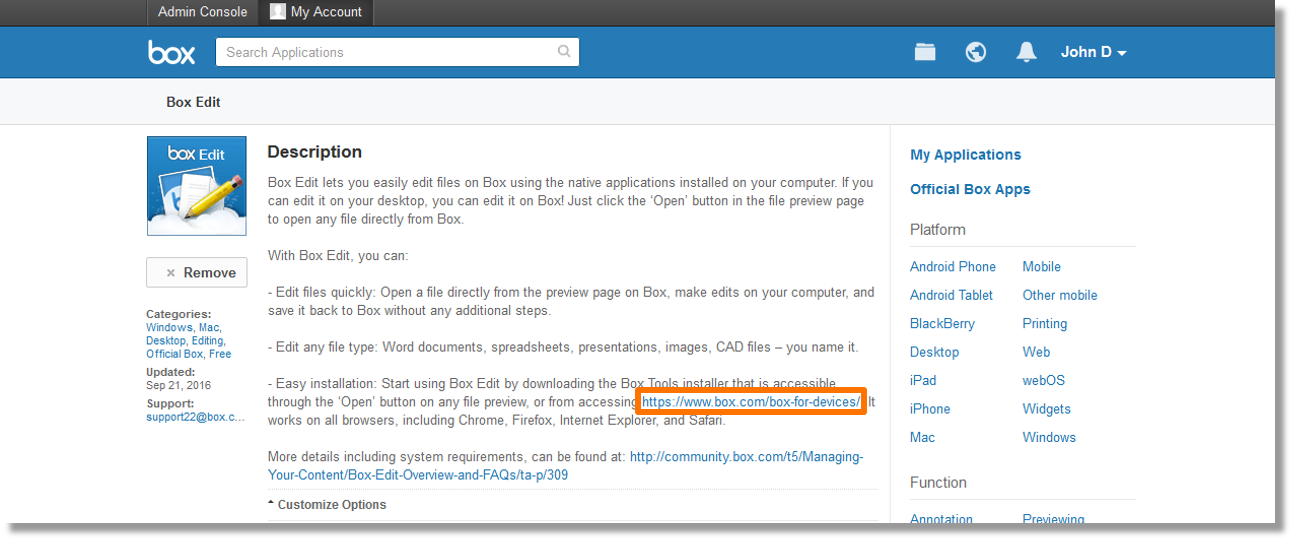
Task: Expand Customize Options section
Action: click(327, 505)
